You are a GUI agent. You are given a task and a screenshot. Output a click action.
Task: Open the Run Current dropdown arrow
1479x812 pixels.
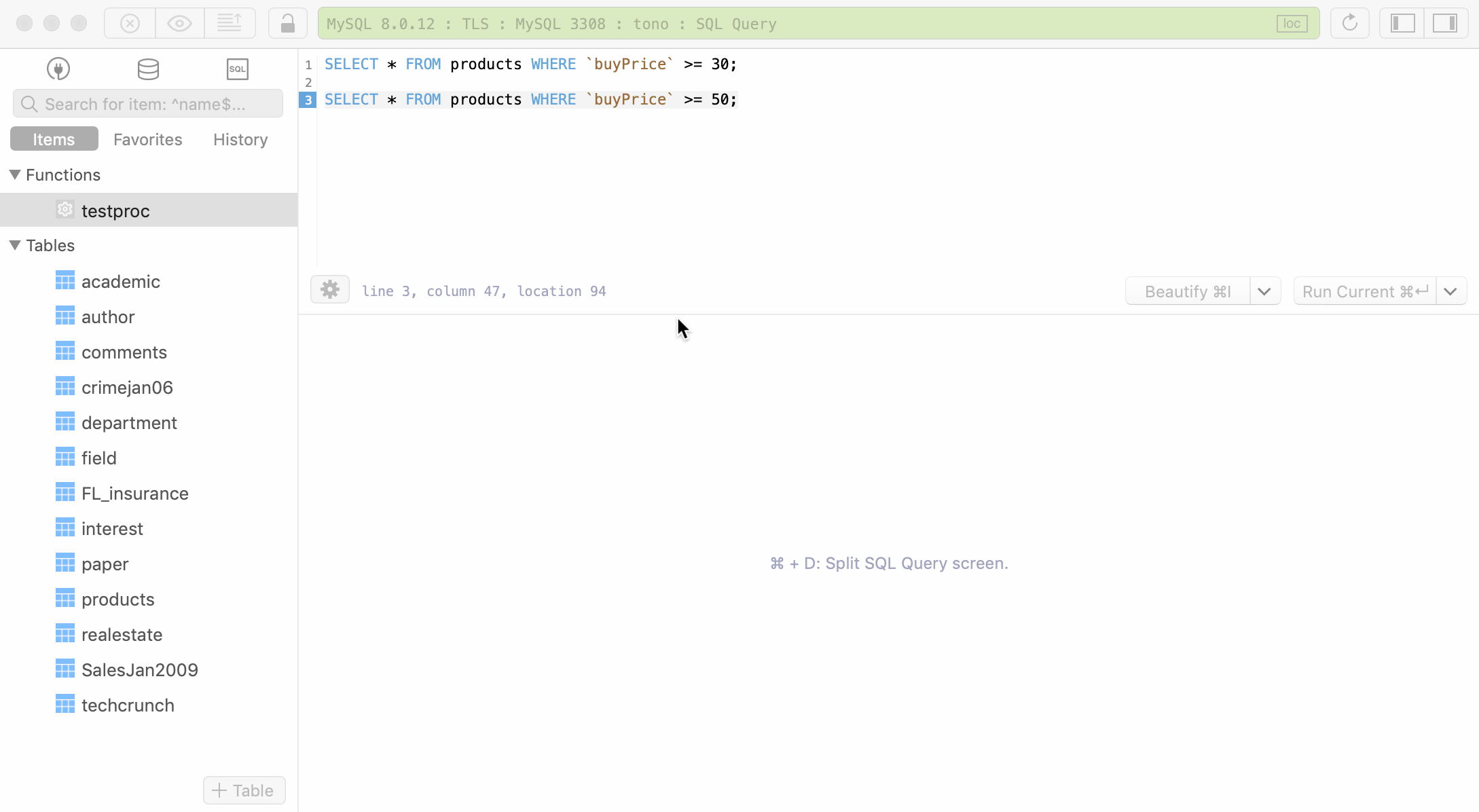click(x=1451, y=291)
